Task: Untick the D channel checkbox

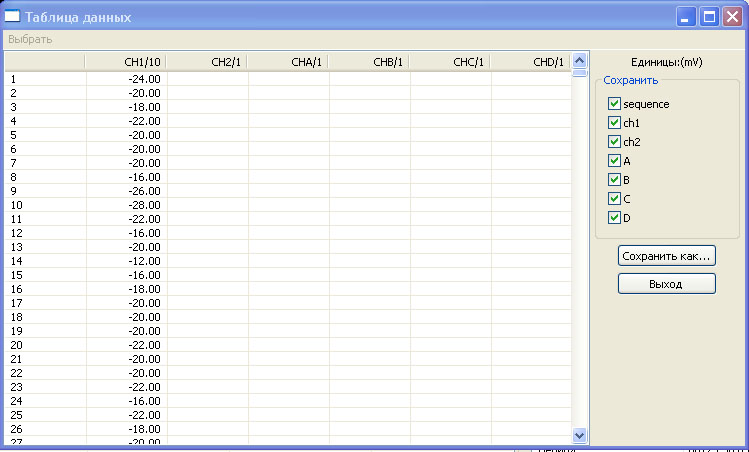Action: pos(614,218)
